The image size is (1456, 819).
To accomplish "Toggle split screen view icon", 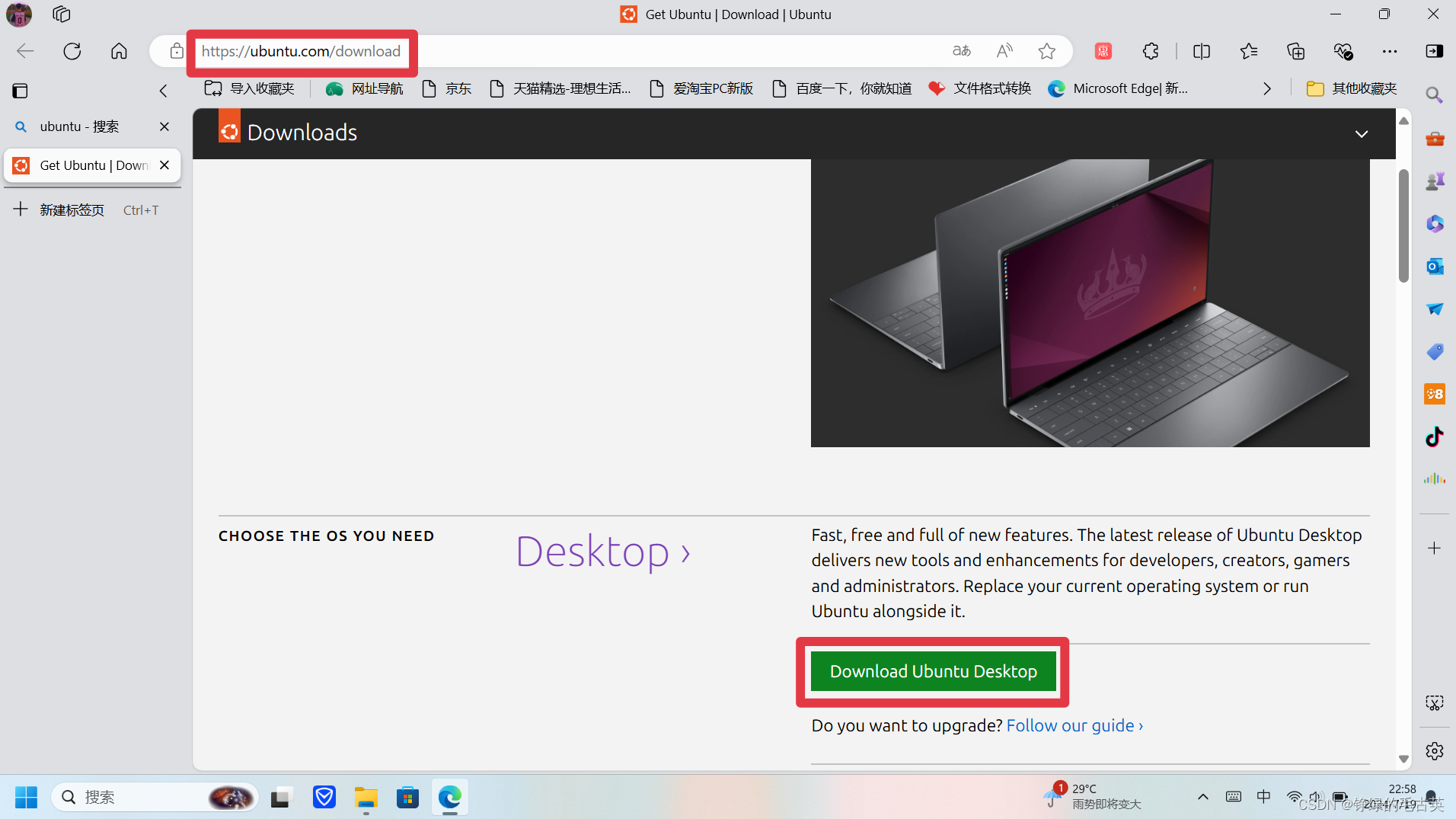I will tap(1202, 51).
